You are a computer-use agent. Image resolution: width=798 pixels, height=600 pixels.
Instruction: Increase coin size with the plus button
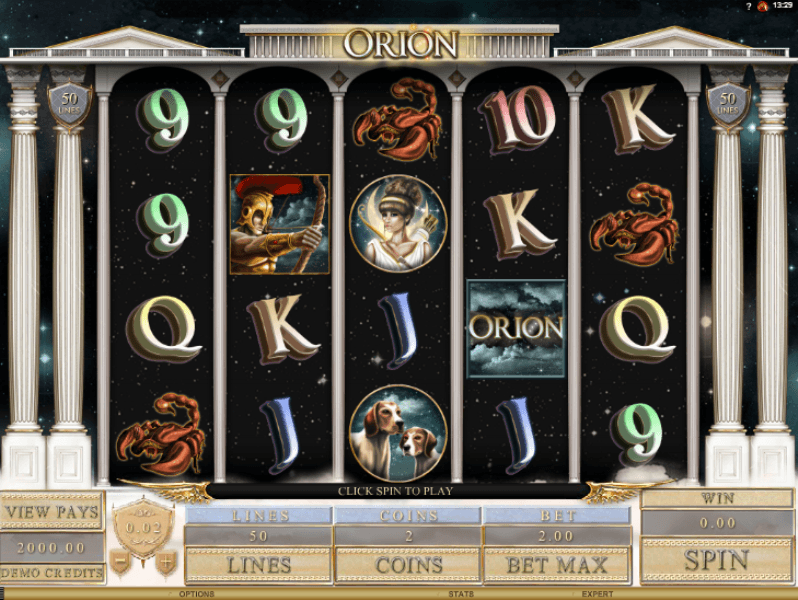(166, 563)
